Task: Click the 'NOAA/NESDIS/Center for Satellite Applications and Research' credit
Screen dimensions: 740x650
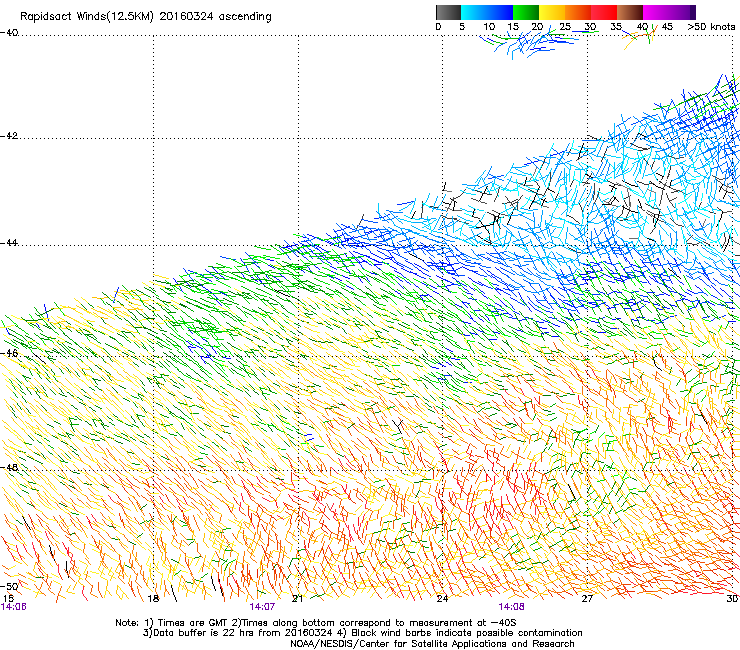Action: 432,644
